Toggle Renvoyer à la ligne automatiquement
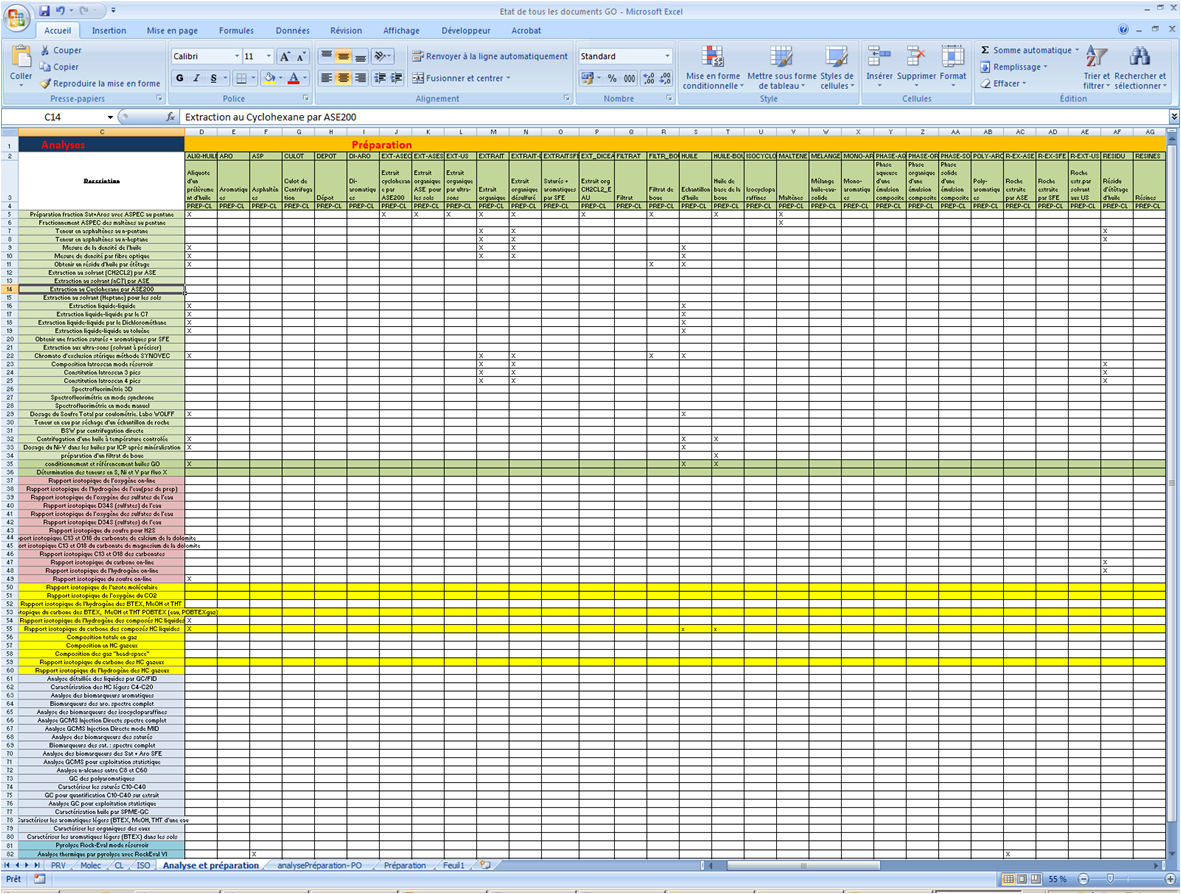Viewport: 1181px width, 894px height. point(489,56)
